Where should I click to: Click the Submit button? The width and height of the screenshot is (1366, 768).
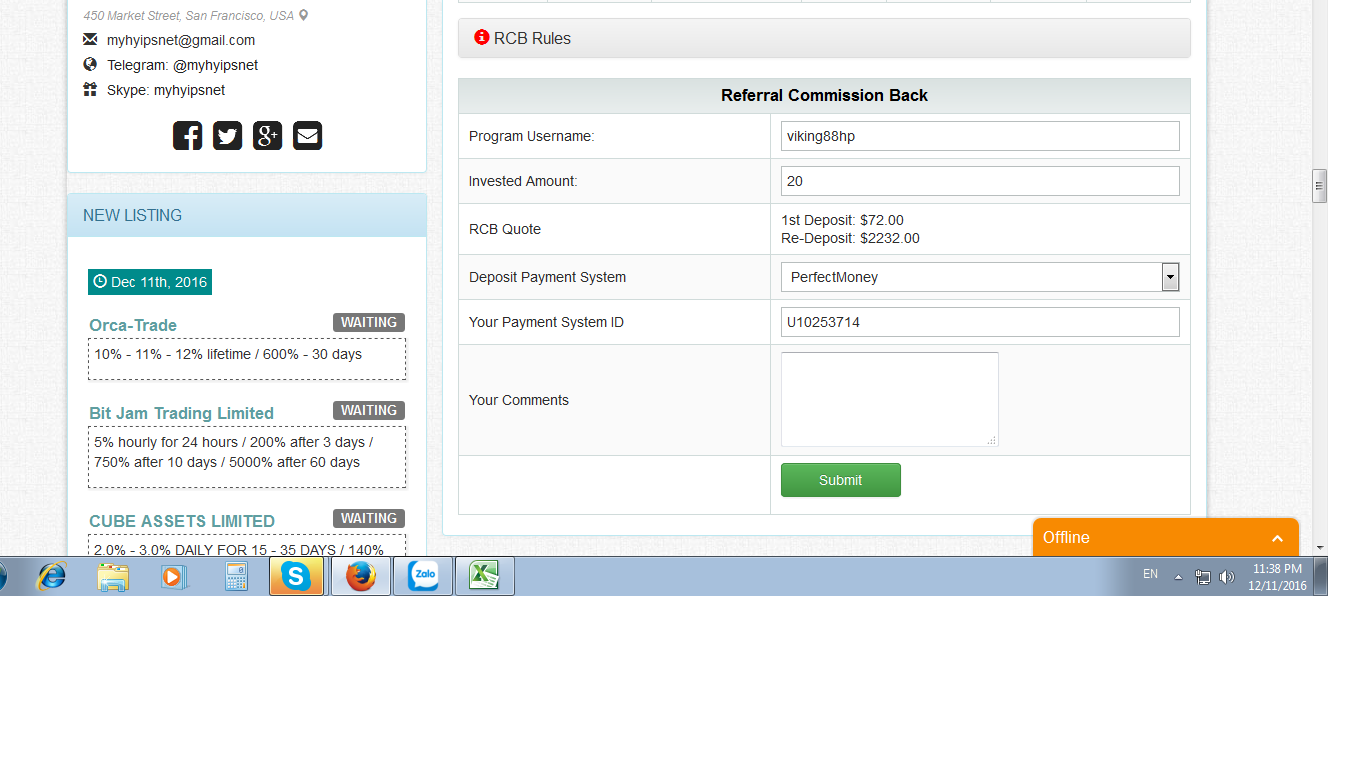(840, 480)
